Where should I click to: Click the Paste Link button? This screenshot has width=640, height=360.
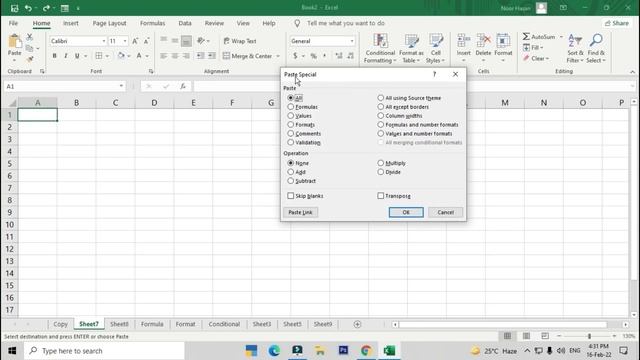click(300, 212)
